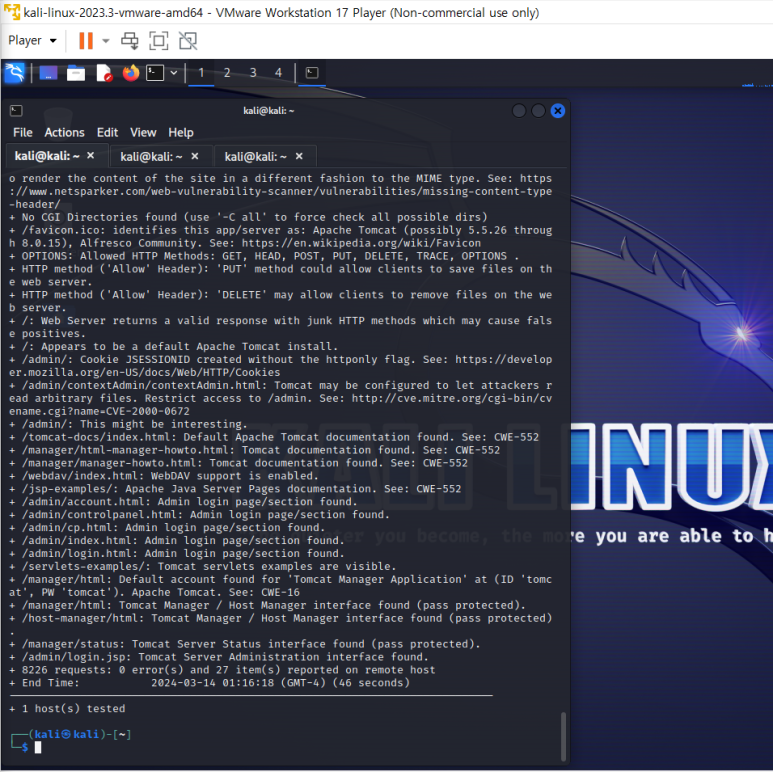Click the 'OPTIONS: Allowed HTTP Methods' line
Screen dimensions: 773x772
point(264,256)
